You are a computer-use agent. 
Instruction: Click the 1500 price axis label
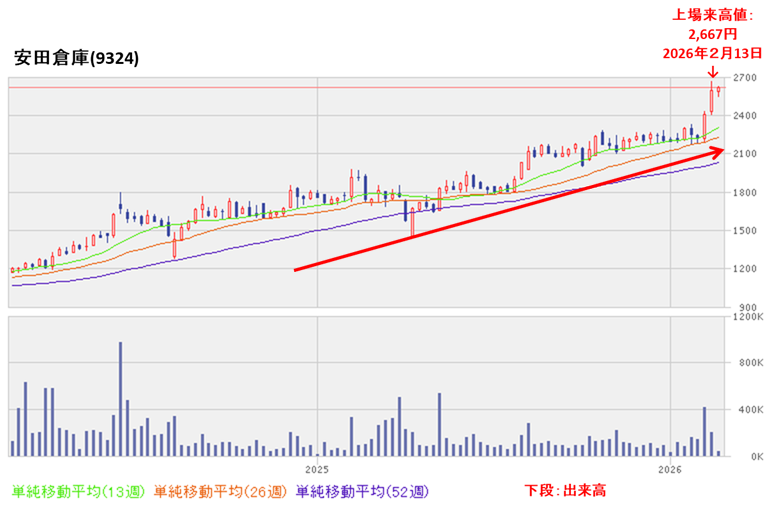tap(744, 231)
